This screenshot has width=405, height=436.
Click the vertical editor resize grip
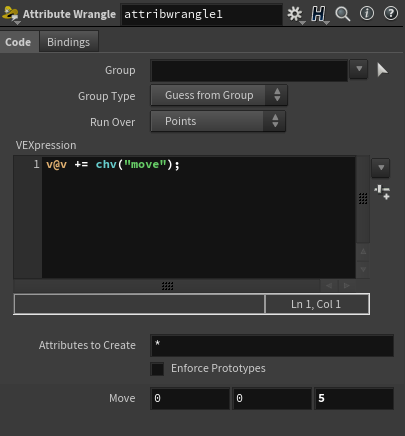coord(363,198)
